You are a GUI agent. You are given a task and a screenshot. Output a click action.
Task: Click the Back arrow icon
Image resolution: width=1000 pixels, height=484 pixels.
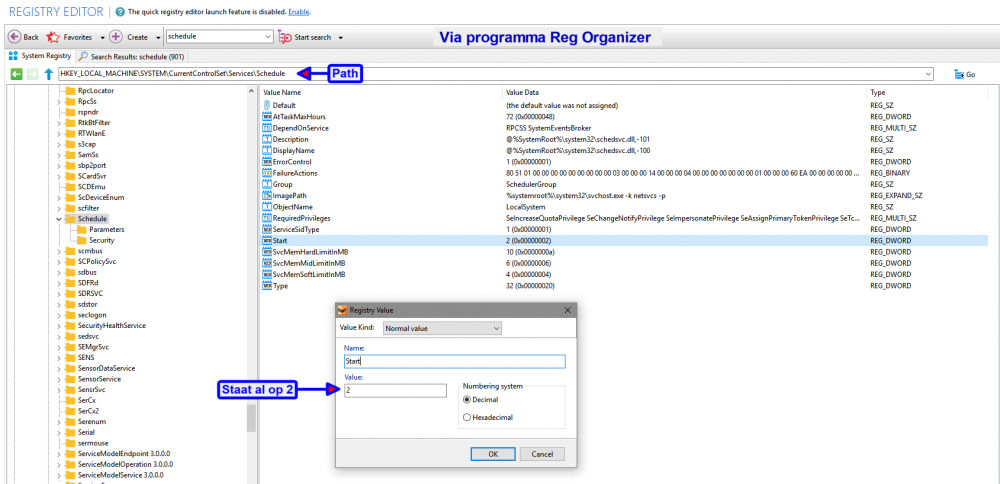[x=14, y=37]
